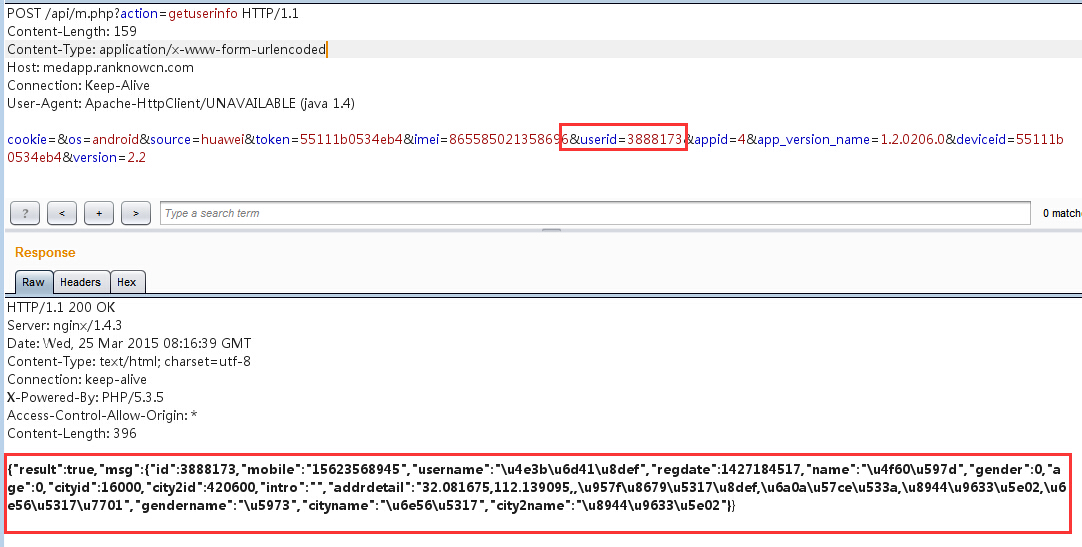This screenshot has width=1082, height=547.
Task: Select the 'Content-Length: 159' header line
Action: [x=72, y=31]
